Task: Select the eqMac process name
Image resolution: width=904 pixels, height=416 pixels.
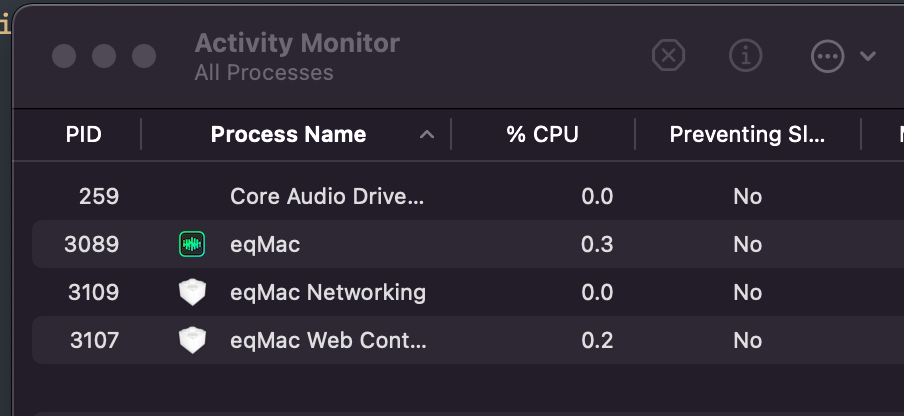Action: (x=265, y=244)
